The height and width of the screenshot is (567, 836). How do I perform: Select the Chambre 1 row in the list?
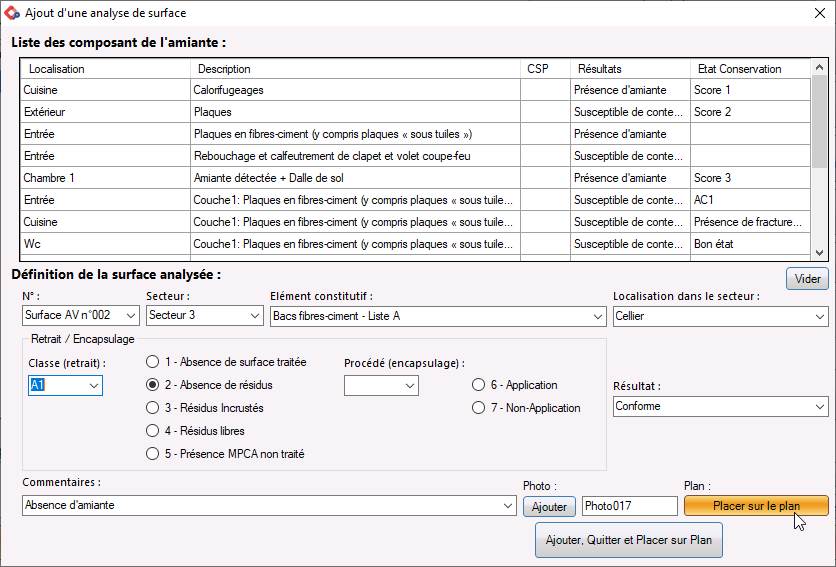tap(416, 178)
